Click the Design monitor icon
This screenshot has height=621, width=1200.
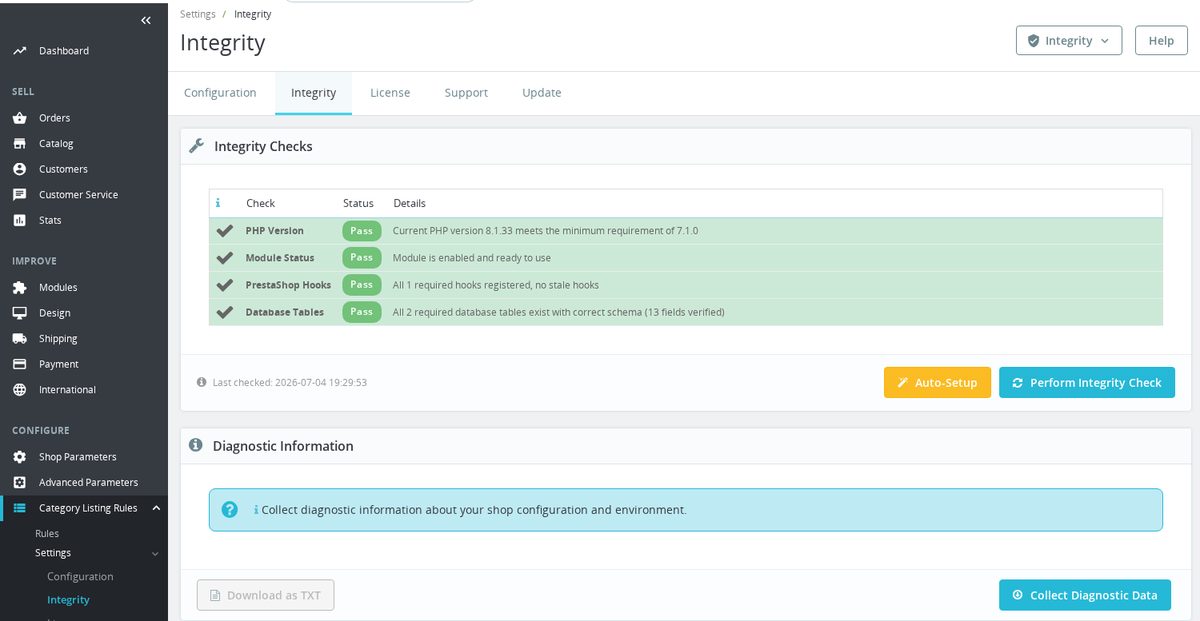tap(19, 312)
